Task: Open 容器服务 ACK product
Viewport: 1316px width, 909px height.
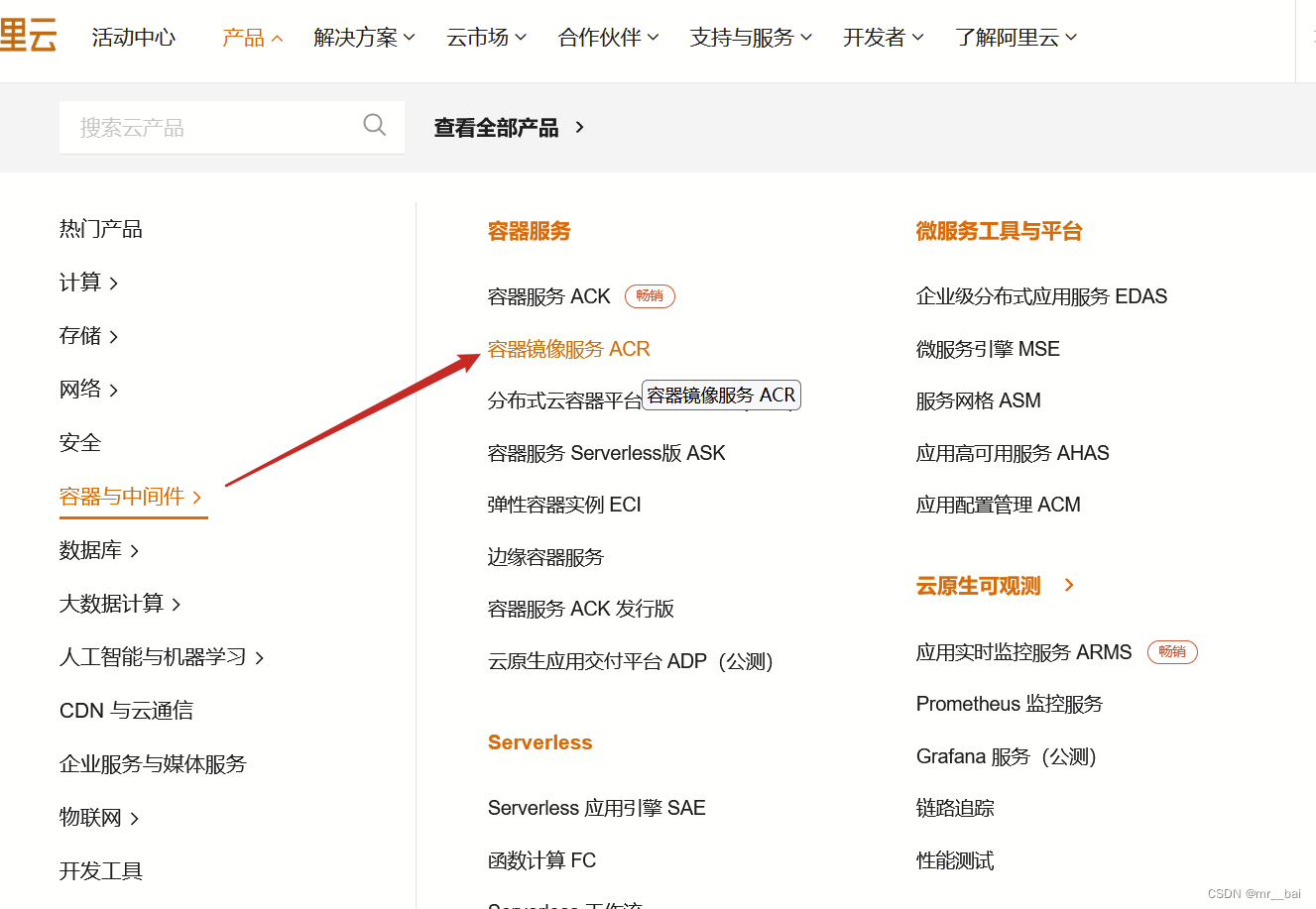Action: (549, 296)
